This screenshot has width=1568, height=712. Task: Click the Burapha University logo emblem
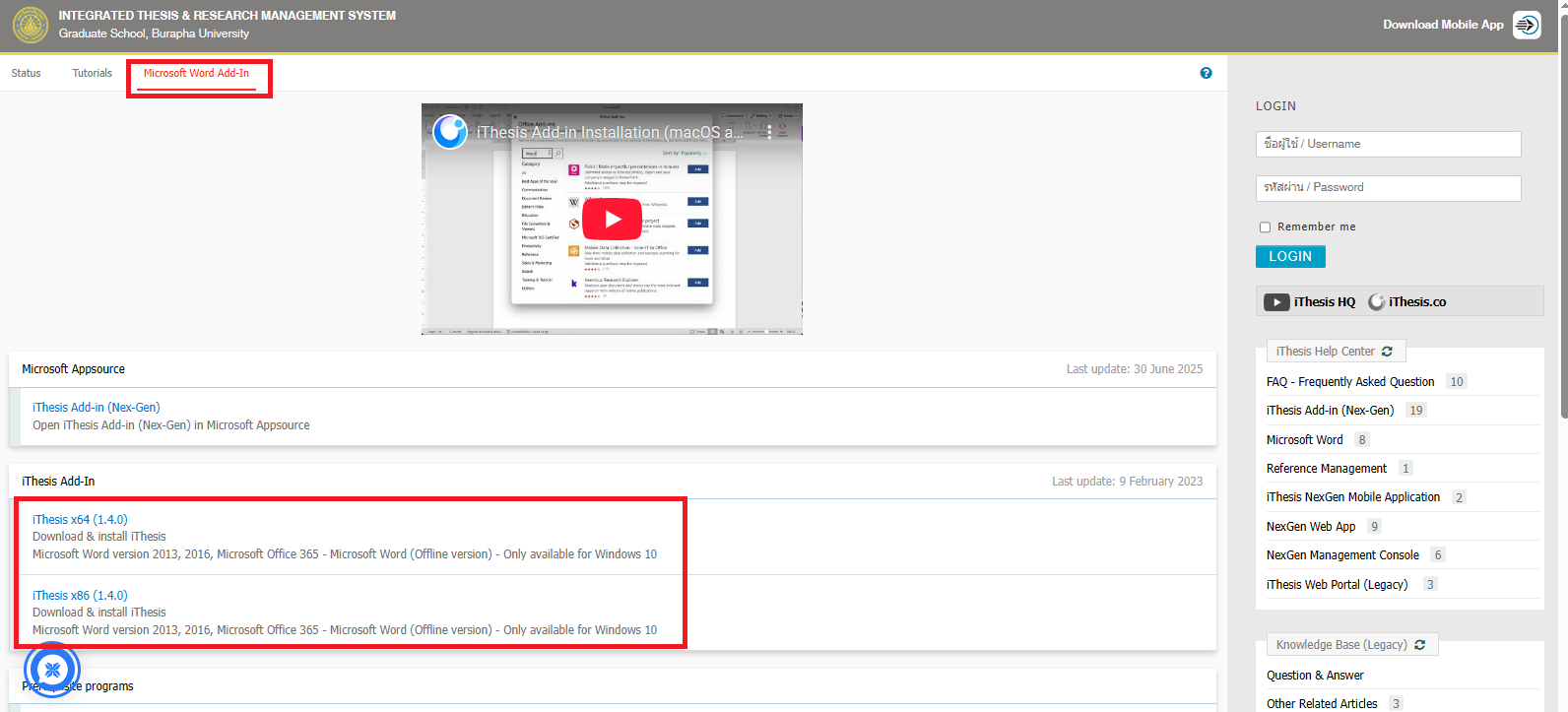tap(30, 26)
